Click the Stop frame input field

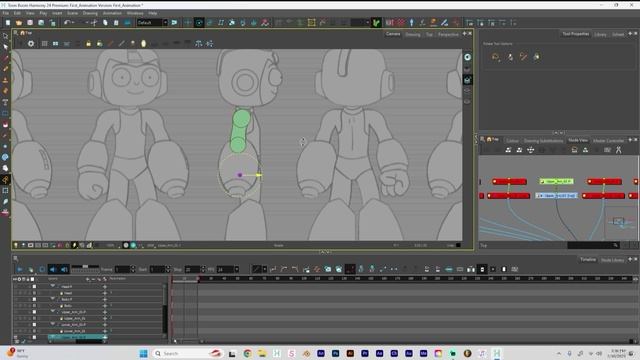[x=192, y=269]
